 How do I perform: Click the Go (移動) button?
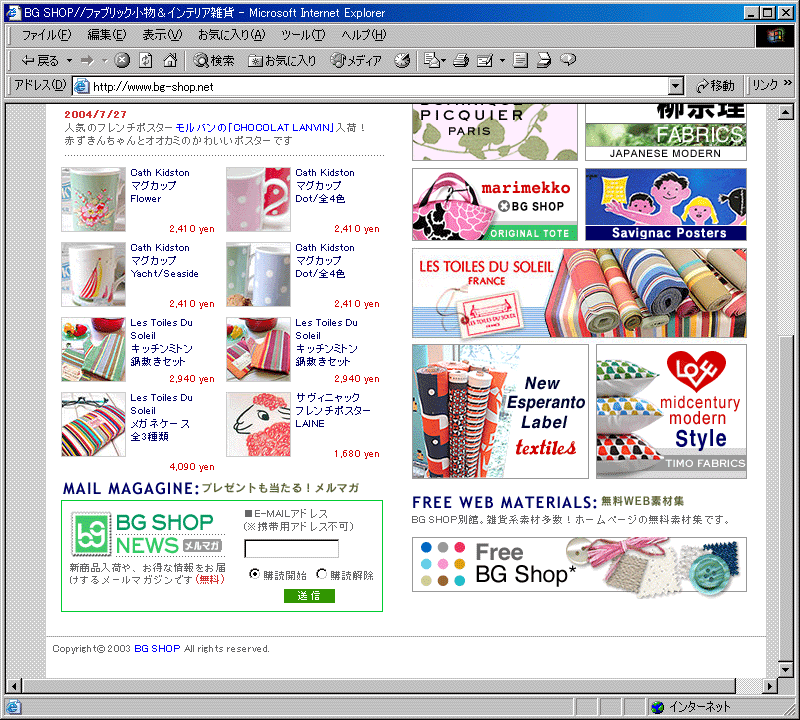point(715,86)
